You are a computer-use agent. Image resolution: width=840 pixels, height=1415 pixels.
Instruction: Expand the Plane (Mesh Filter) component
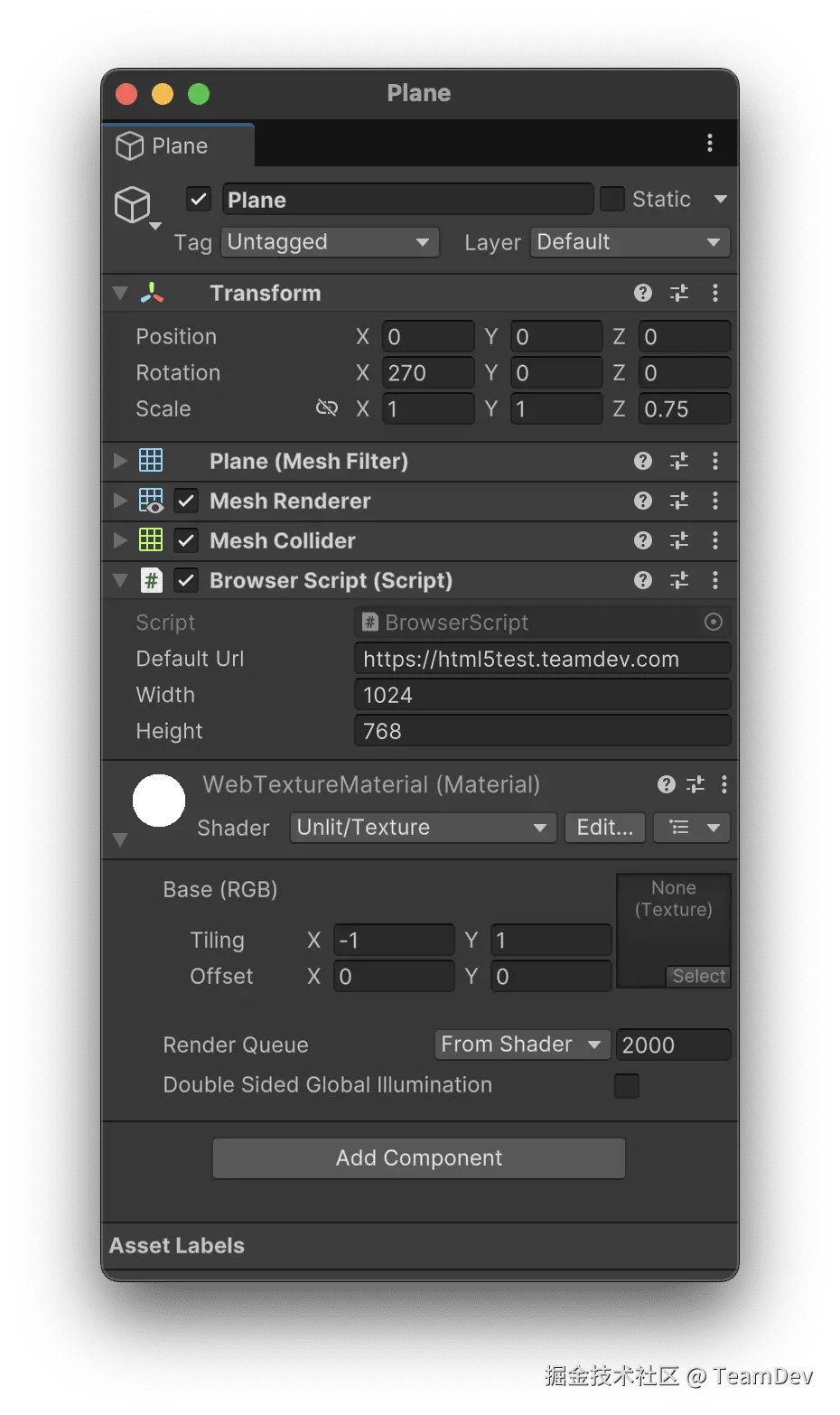(x=120, y=461)
